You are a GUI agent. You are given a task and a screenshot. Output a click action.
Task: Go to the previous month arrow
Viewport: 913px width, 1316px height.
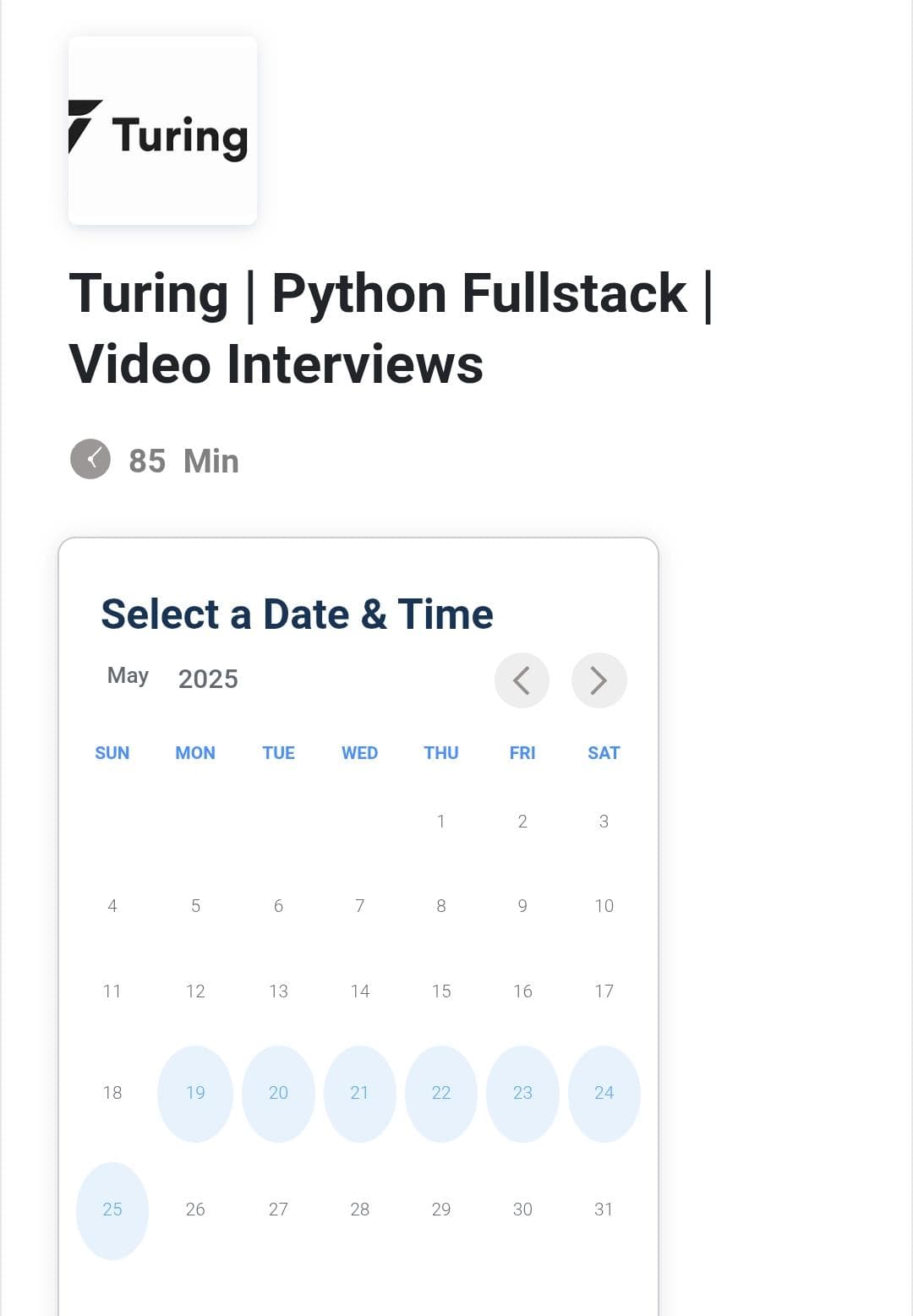[x=522, y=680]
